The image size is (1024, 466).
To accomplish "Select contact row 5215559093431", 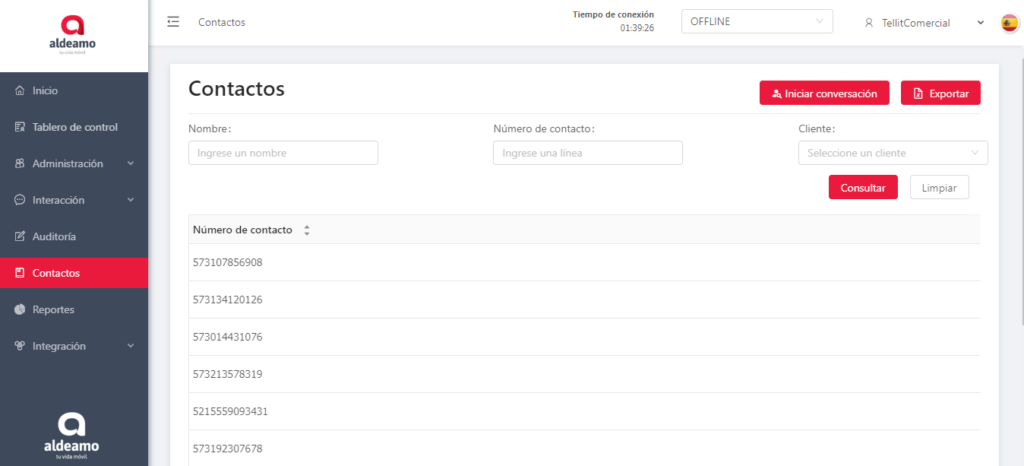I will tap(584, 411).
